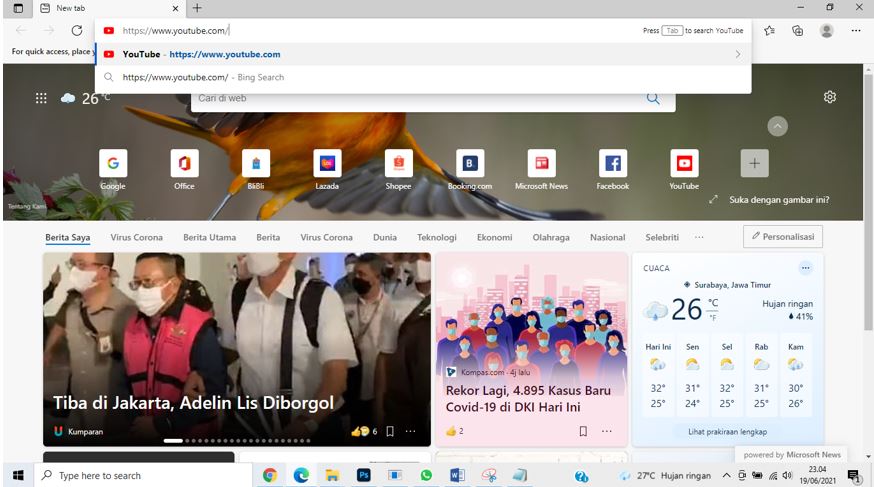Open the app launcher grid icon
874x487 pixels.
tap(41, 98)
